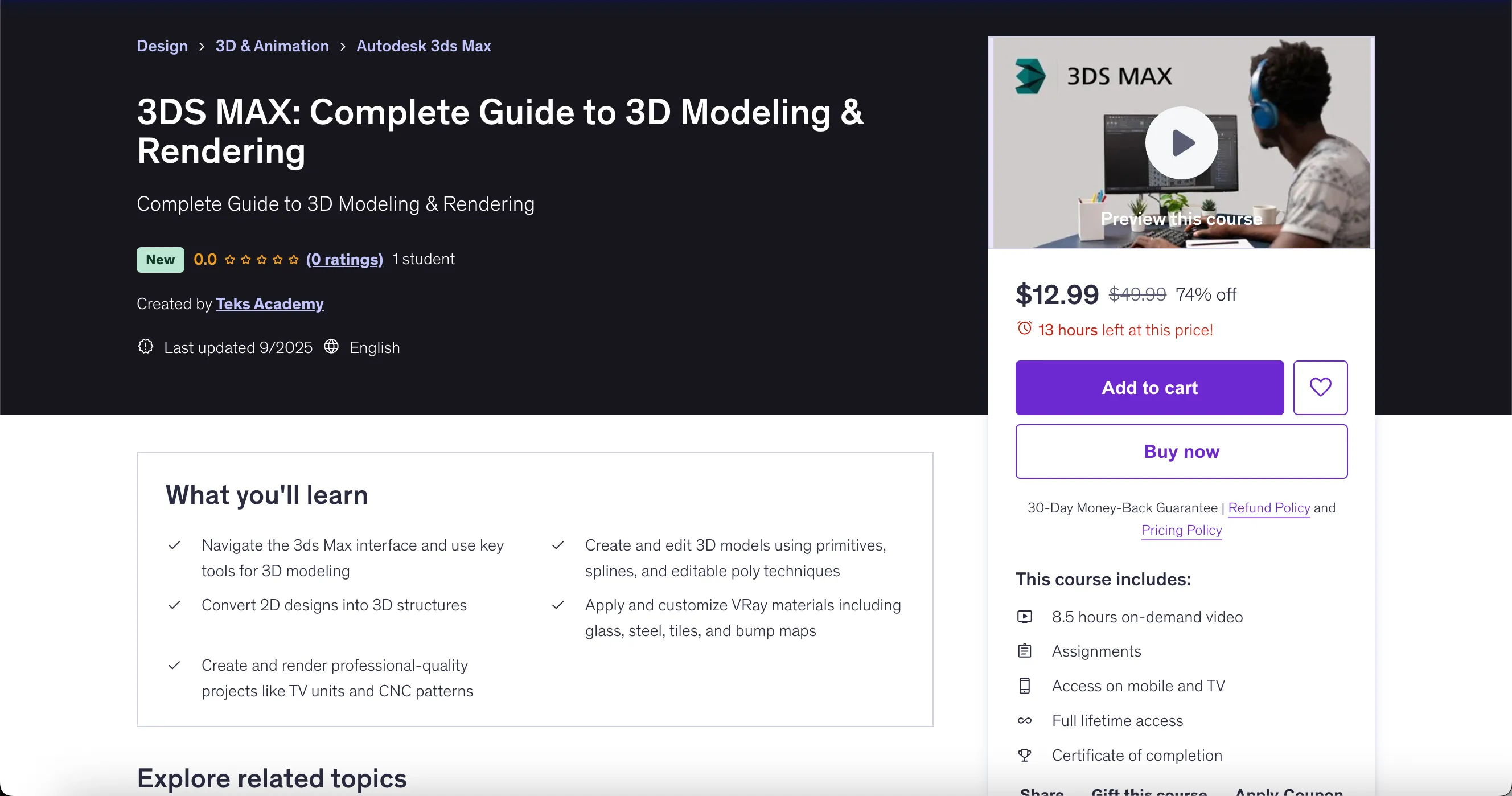Add course to wishlist with heart icon
The height and width of the screenshot is (796, 1512).
pos(1320,387)
